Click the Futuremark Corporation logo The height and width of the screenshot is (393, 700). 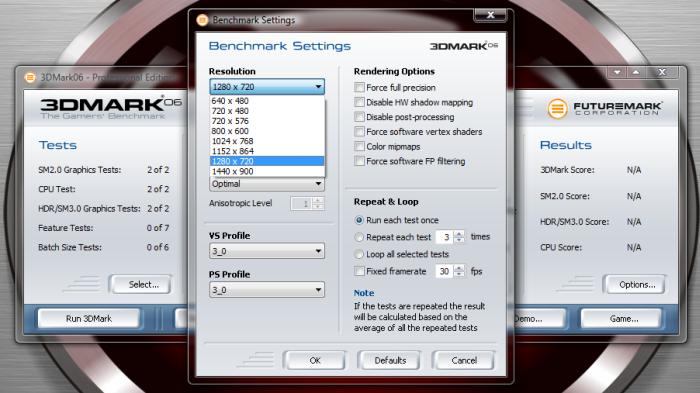[604, 109]
